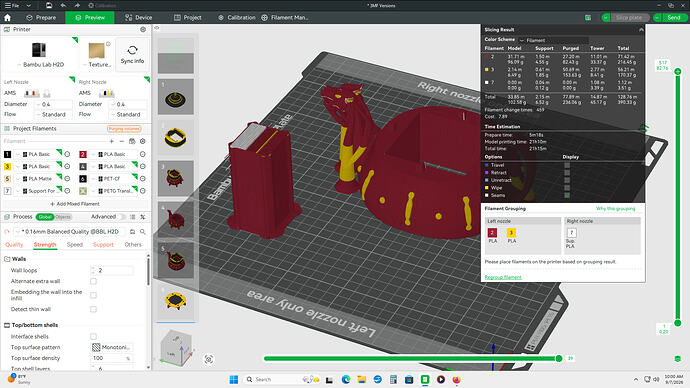Screen dimensions: 690x388
Task: Click the yellow filament 3 color swatch
Action: pos(7,167)
